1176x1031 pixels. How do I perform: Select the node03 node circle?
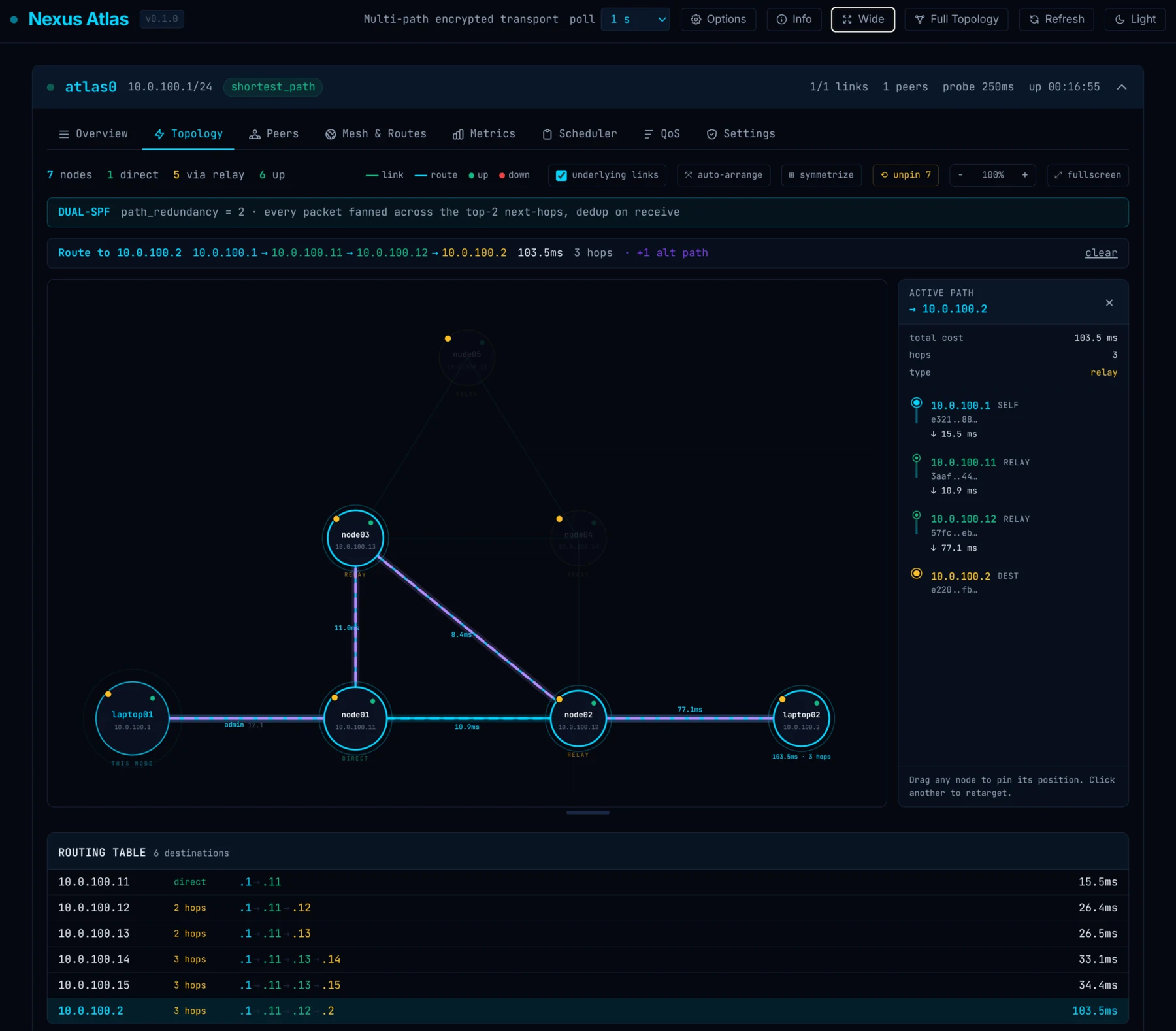(355, 538)
